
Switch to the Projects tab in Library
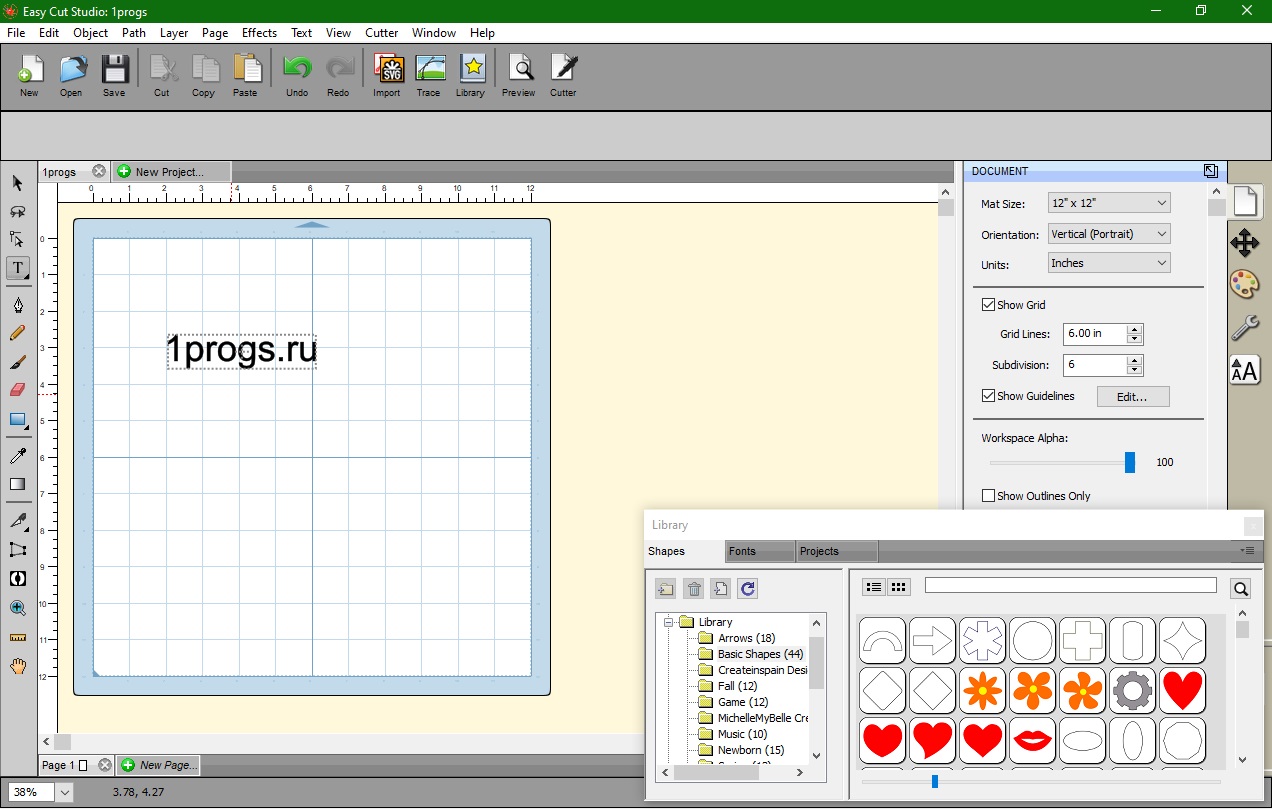click(836, 551)
